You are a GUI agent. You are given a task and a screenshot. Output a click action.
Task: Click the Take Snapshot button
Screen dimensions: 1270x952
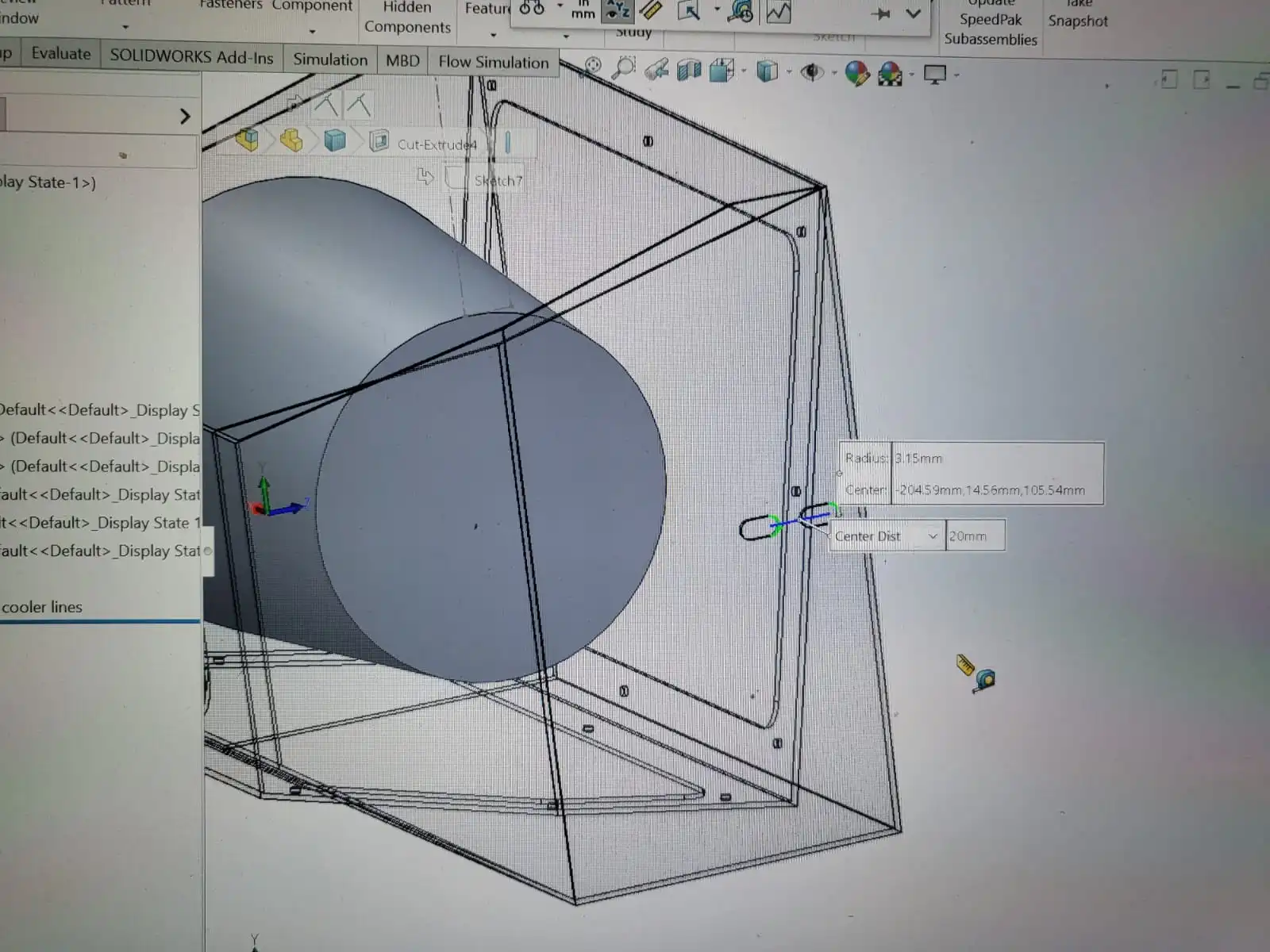pos(1078,13)
